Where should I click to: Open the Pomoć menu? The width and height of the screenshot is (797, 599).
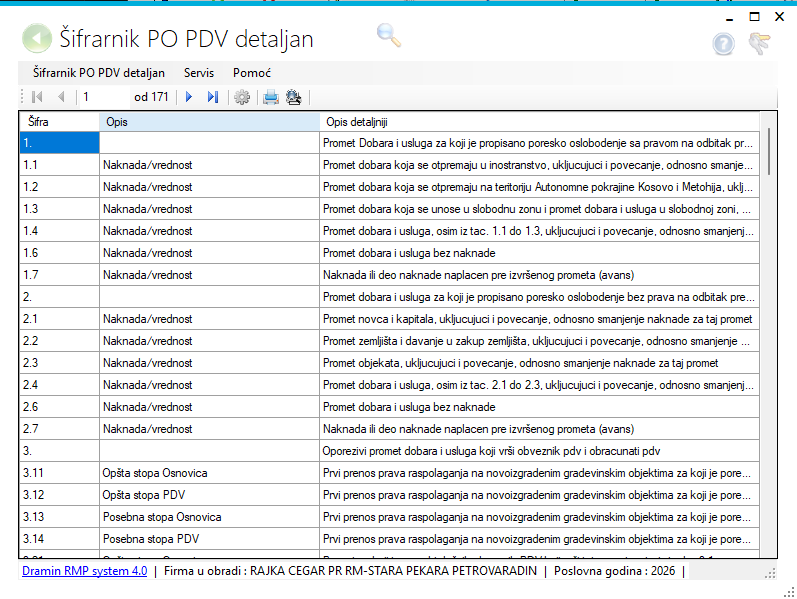pyautogui.click(x=252, y=73)
